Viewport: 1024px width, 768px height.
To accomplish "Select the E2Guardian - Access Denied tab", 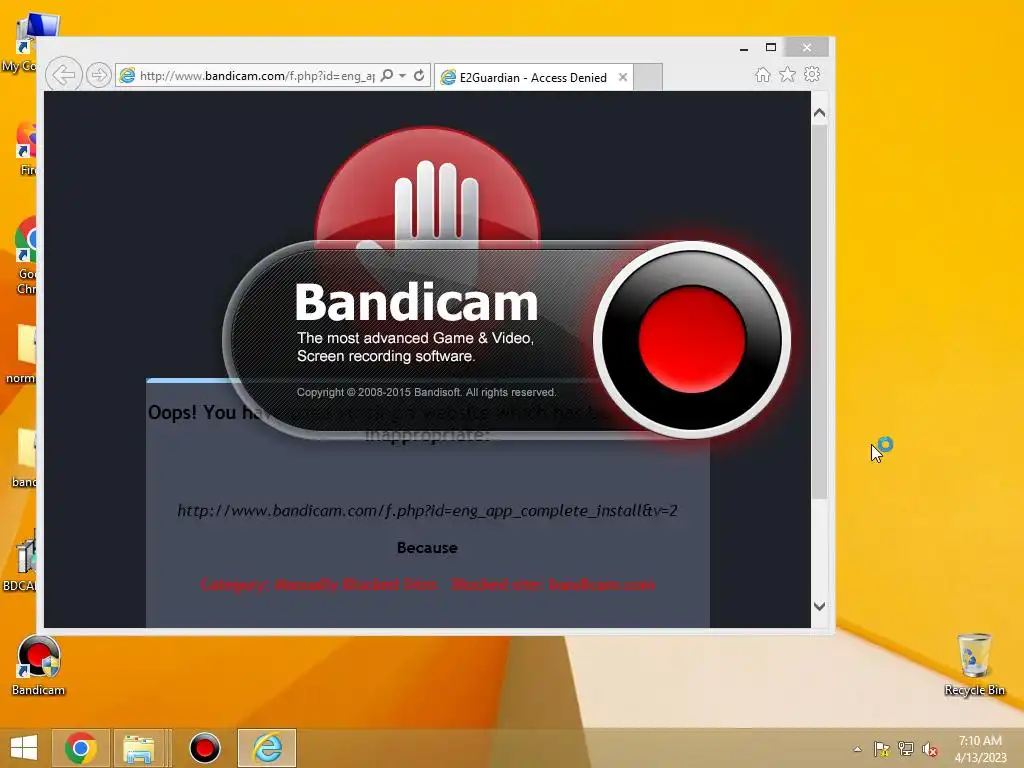I will click(x=533, y=78).
